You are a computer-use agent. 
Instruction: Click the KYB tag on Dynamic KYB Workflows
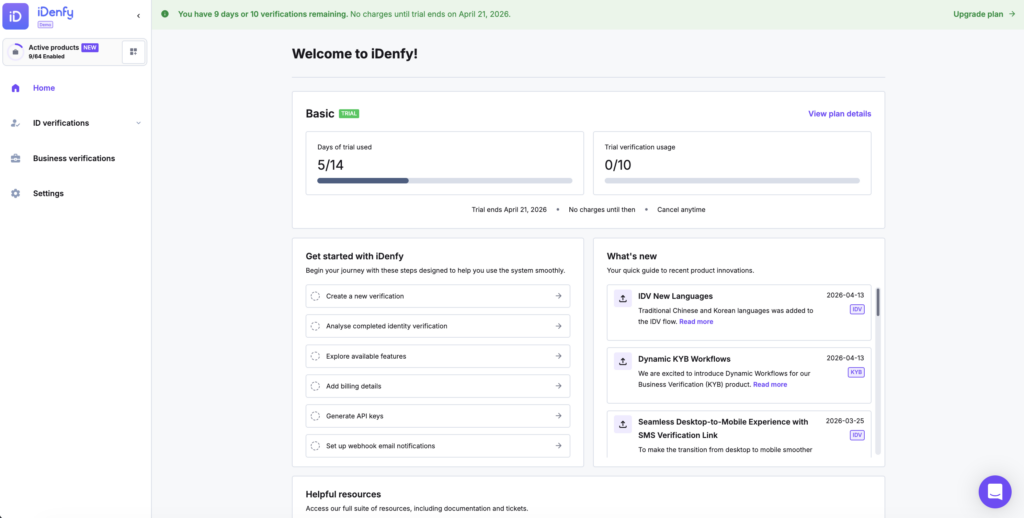856,372
